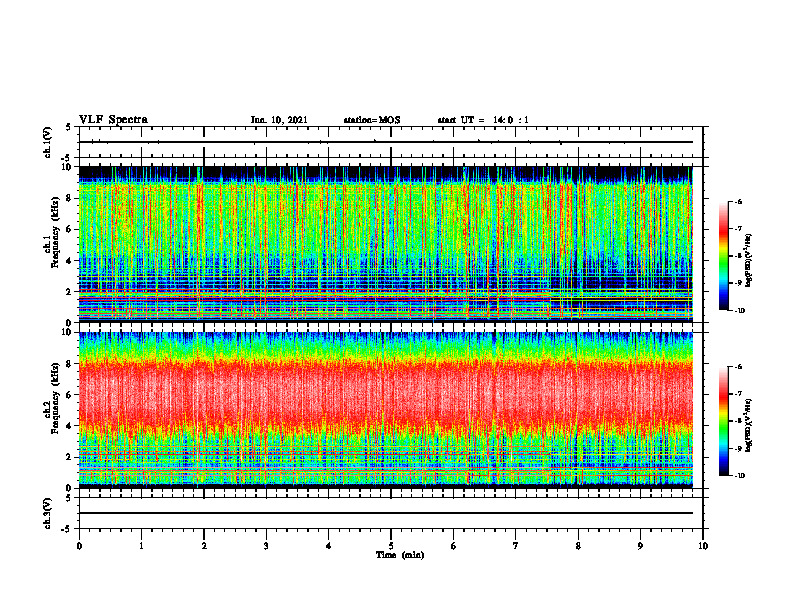This screenshot has width=792, height=612.
Task: Click the date text "Jan. 10, 2021"
Action: click(279, 120)
